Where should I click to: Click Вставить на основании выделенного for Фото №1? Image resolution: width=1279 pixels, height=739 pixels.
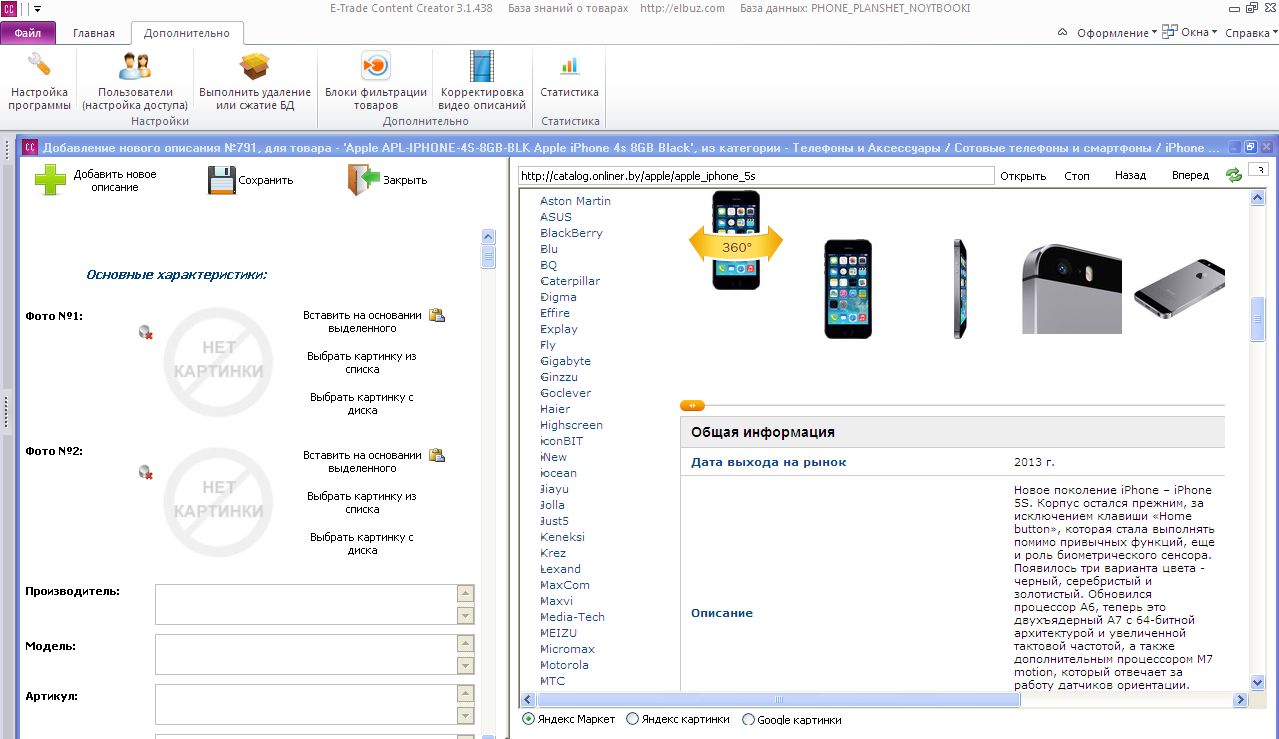click(362, 321)
